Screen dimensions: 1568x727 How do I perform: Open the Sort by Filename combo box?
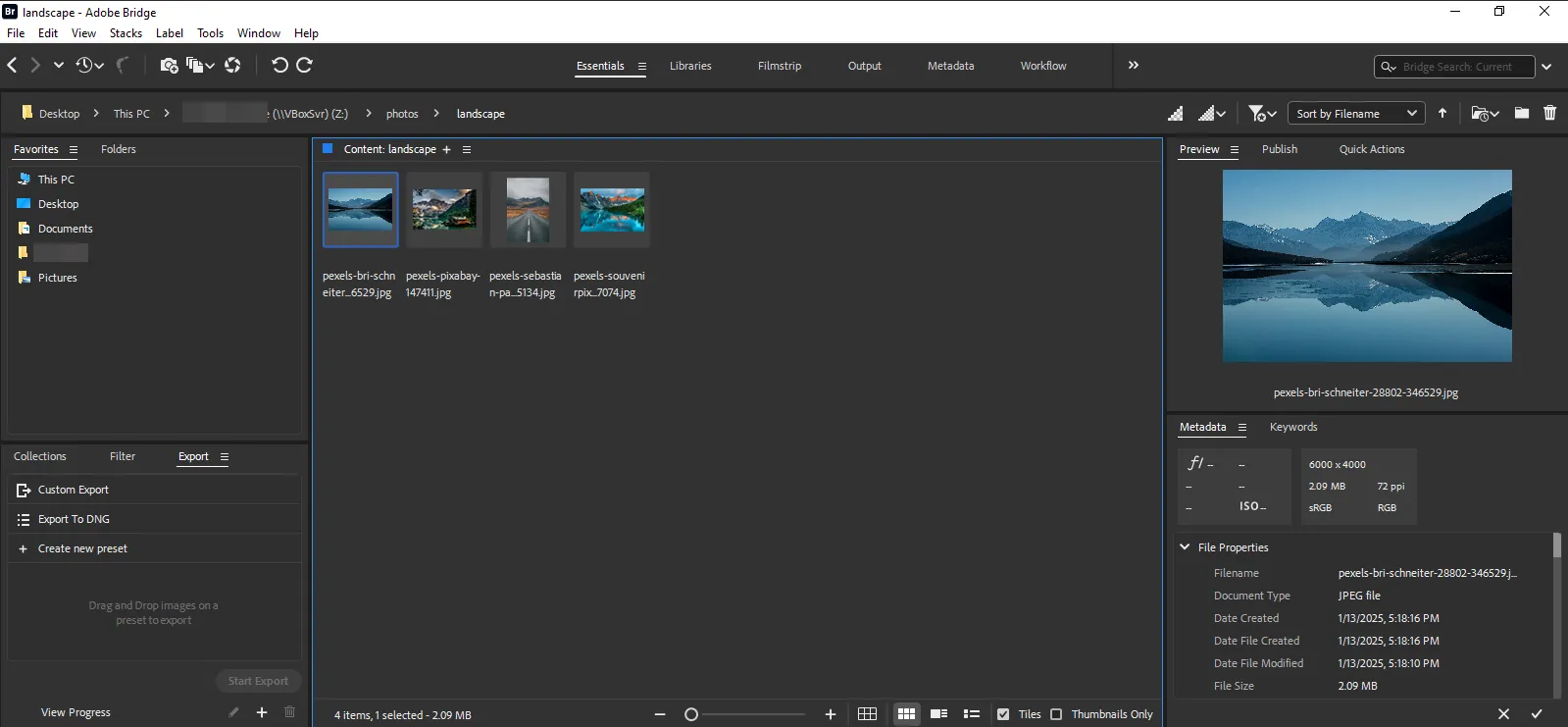click(x=1356, y=114)
